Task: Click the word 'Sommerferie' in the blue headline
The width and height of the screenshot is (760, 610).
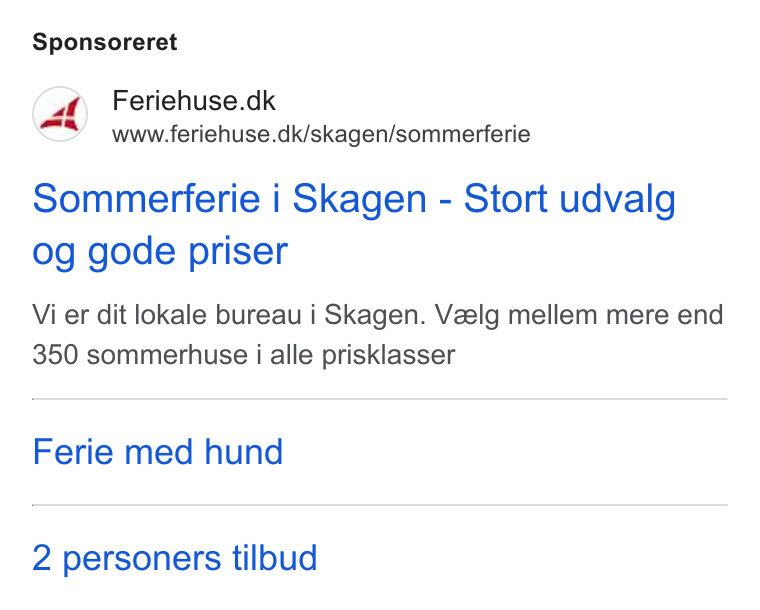Action: (146, 198)
